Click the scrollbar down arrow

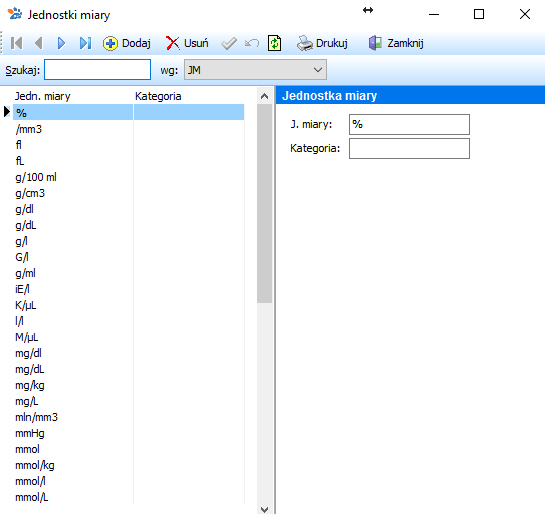pyautogui.click(x=265, y=509)
